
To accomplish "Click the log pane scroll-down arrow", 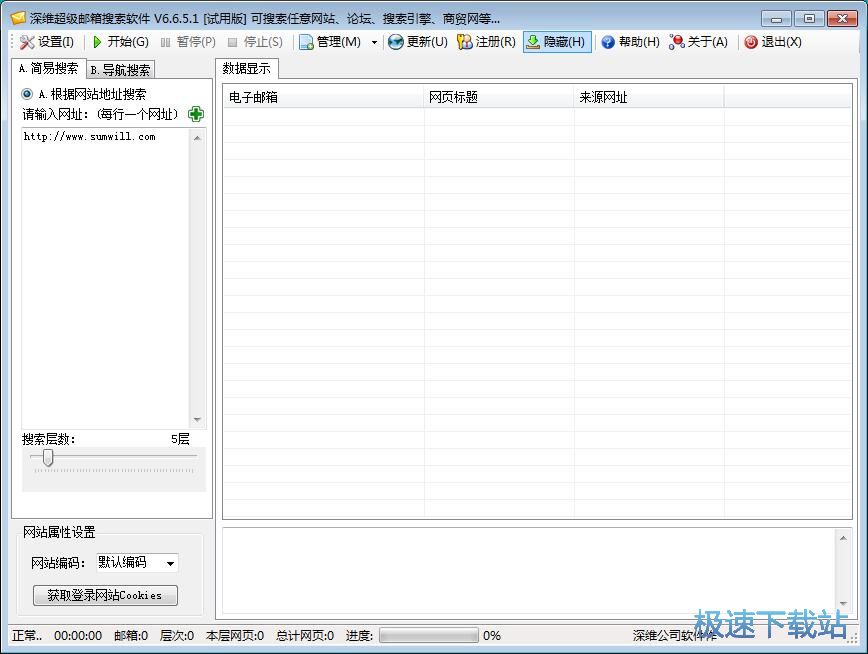I will (843, 604).
